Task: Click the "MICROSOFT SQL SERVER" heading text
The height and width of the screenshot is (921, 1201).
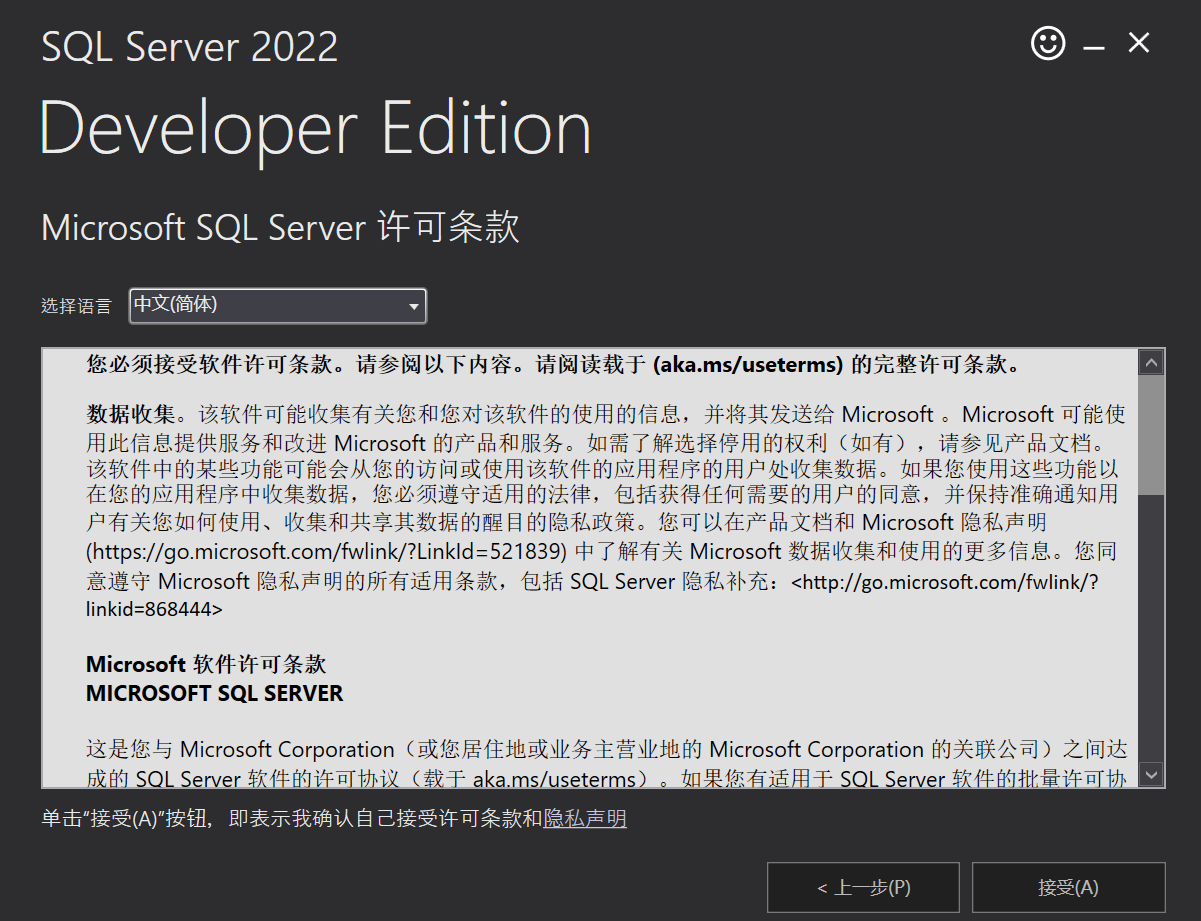Action: (x=214, y=693)
